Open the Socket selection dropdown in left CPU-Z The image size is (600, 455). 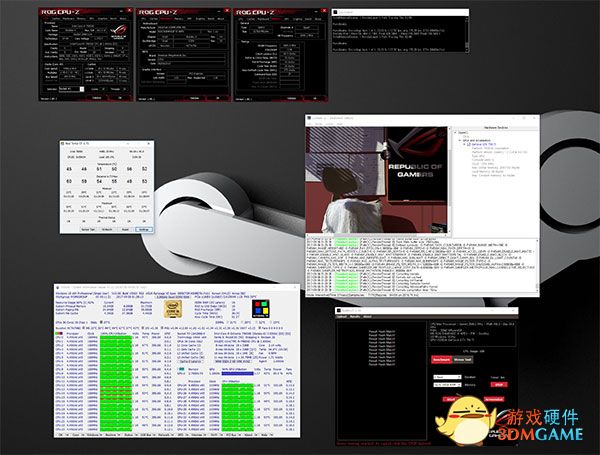pos(72,89)
